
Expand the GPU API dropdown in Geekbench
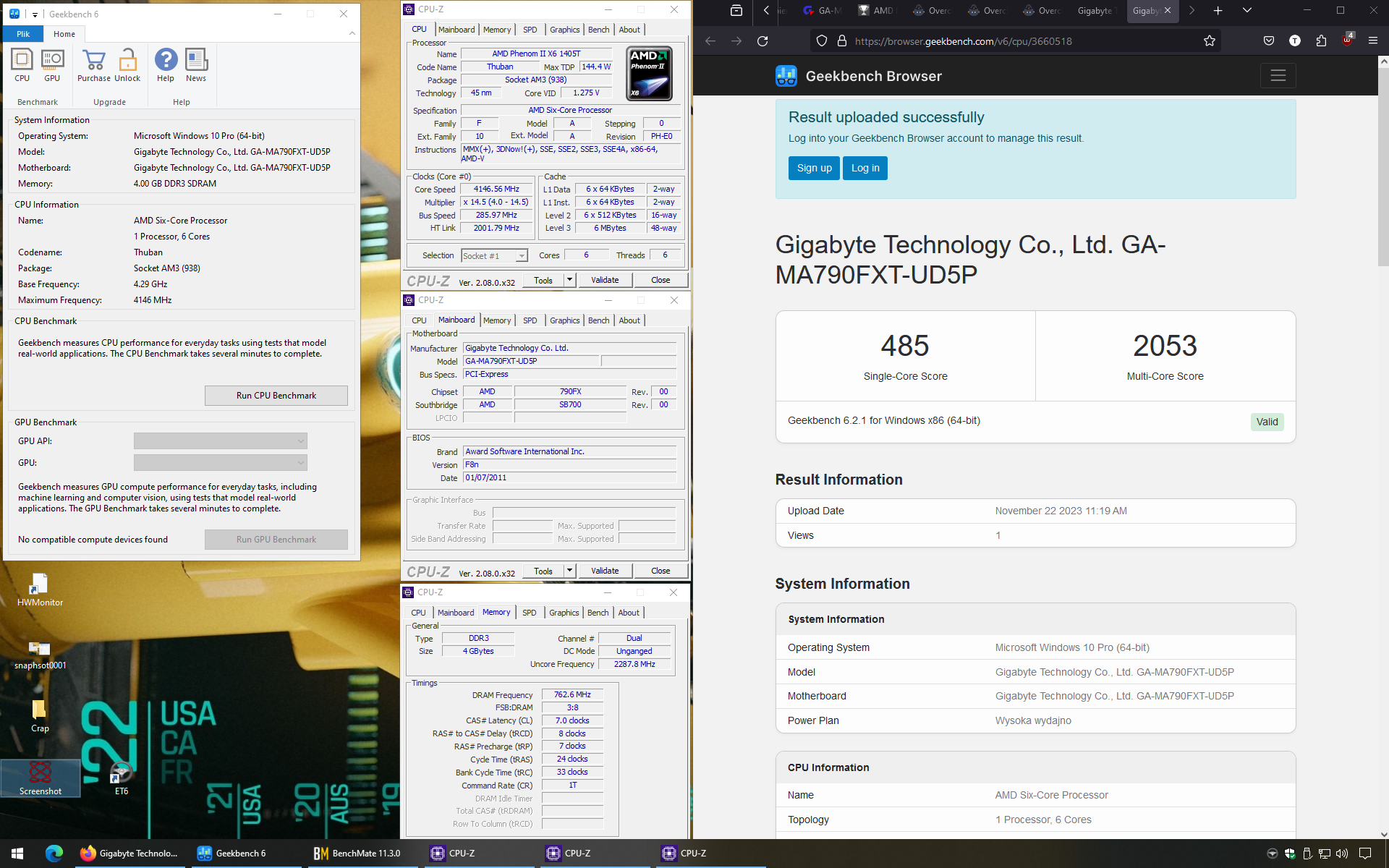click(221, 441)
